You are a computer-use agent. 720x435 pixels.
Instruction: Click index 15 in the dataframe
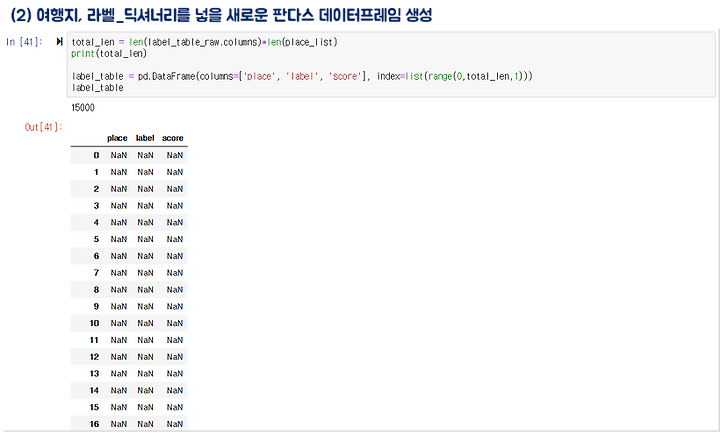pos(95,407)
